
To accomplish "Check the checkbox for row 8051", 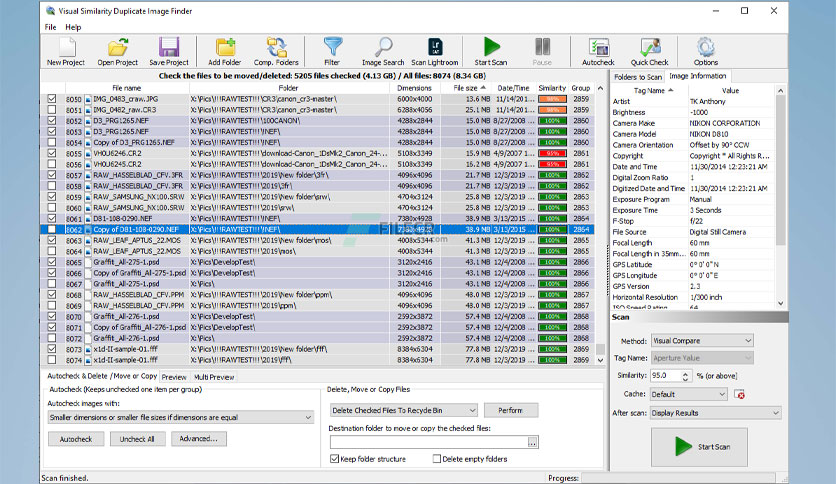I will tap(52, 110).
